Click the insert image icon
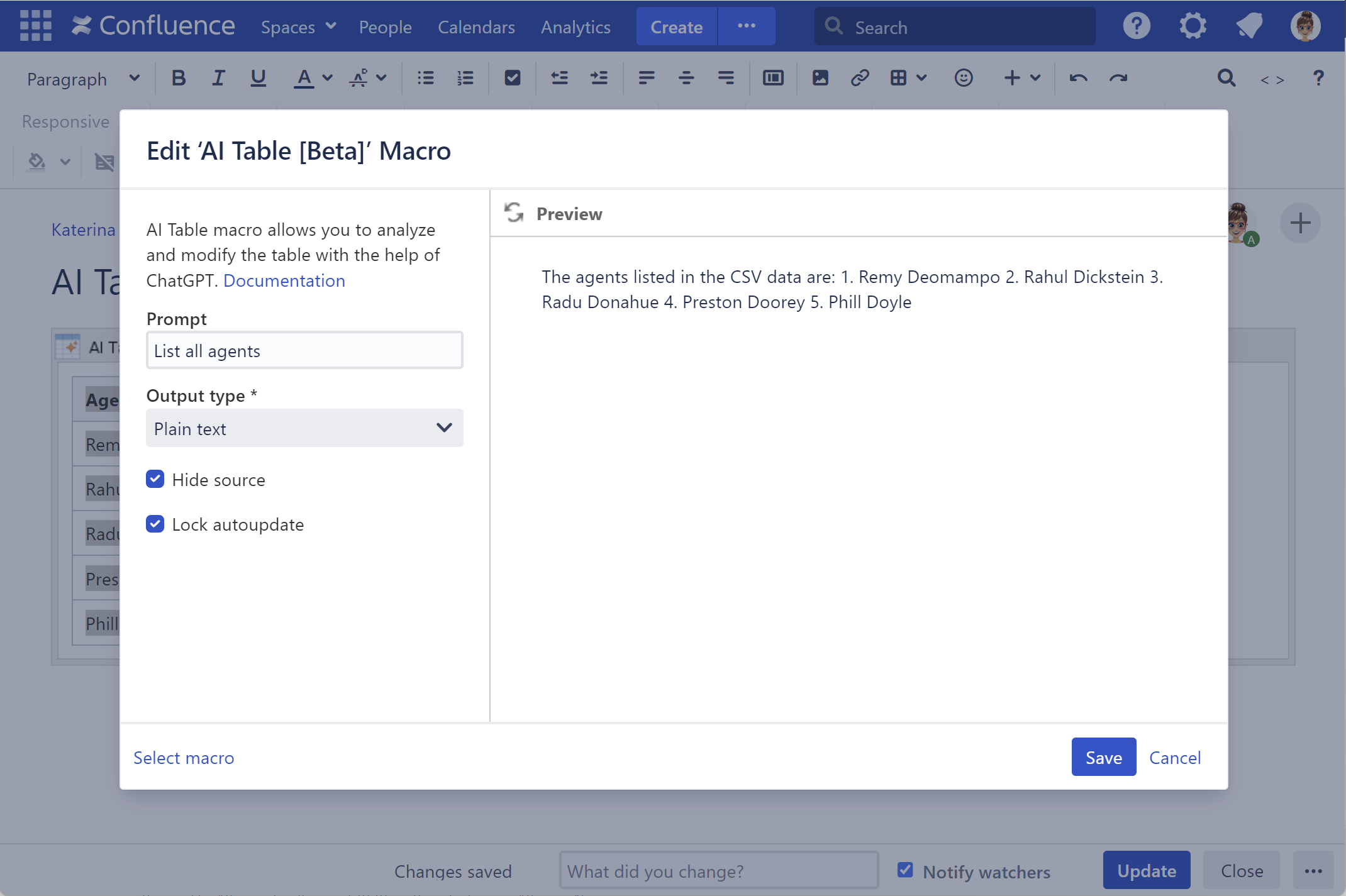The height and width of the screenshot is (896, 1346). [820, 79]
